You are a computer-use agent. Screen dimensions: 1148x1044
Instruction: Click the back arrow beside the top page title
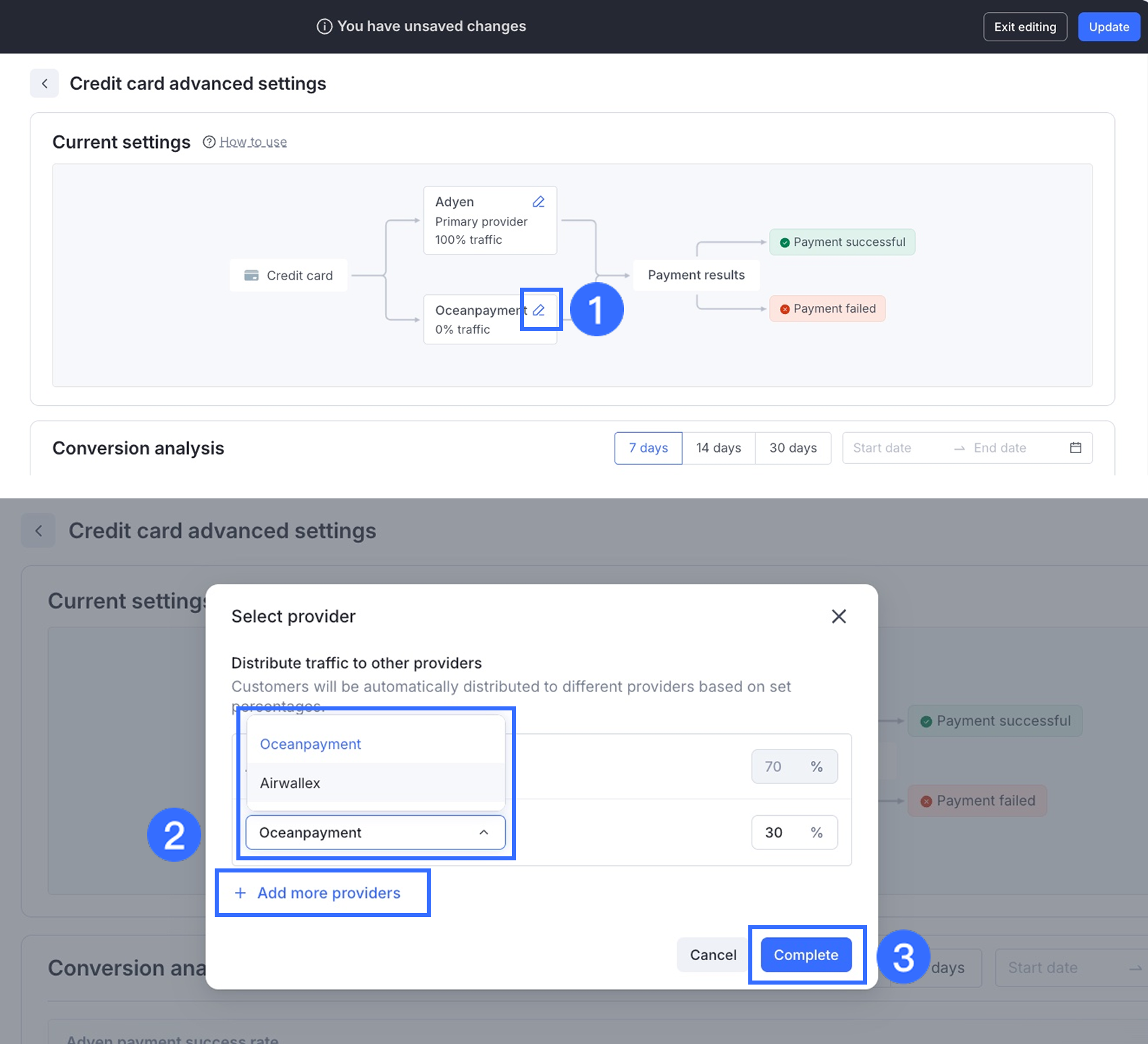(45, 84)
